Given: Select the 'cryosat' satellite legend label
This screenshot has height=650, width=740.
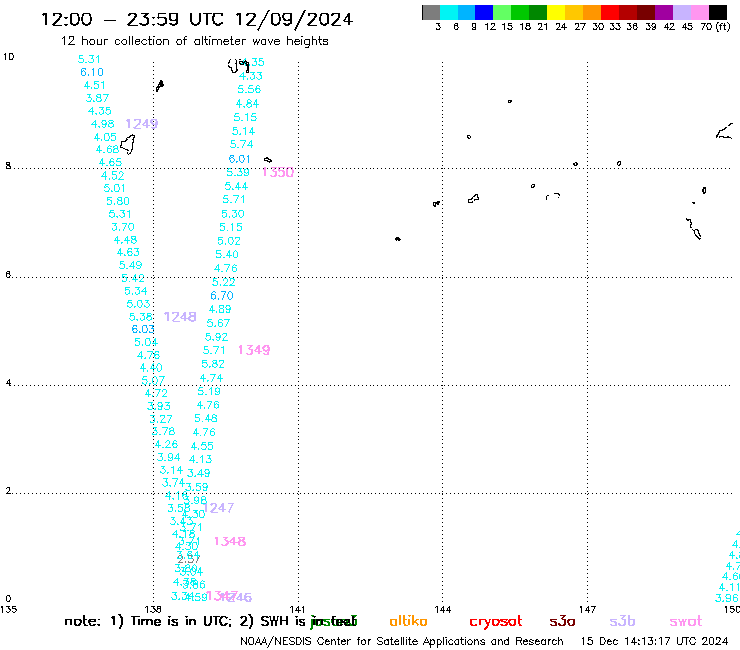Looking at the screenshot, I should point(496,622).
